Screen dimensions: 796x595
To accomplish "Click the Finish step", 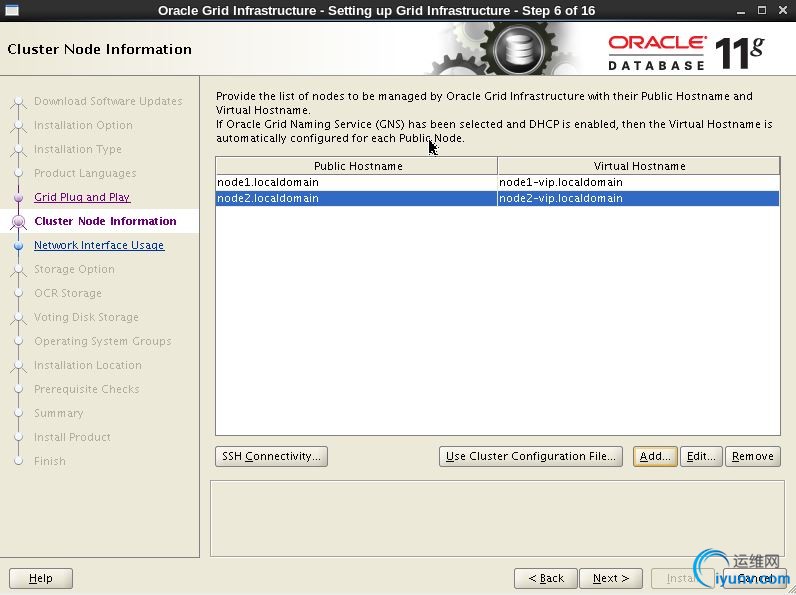I will tap(50, 461).
